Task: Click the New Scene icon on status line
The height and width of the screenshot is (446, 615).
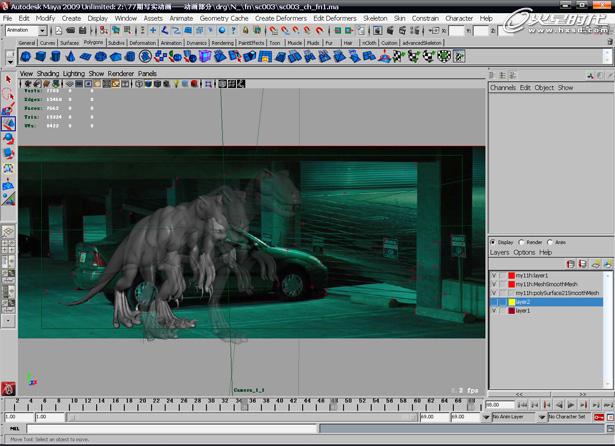Action: (58, 30)
